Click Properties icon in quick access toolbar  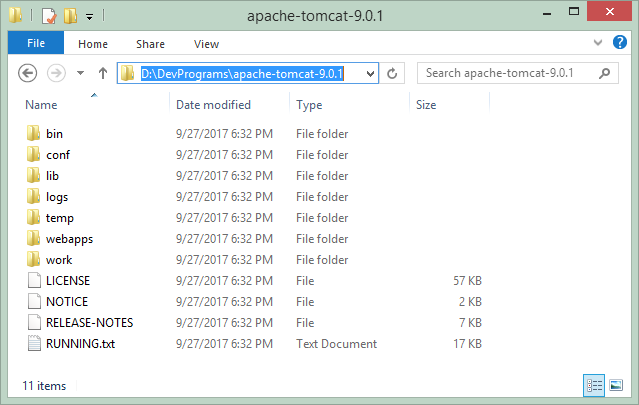coord(49,16)
